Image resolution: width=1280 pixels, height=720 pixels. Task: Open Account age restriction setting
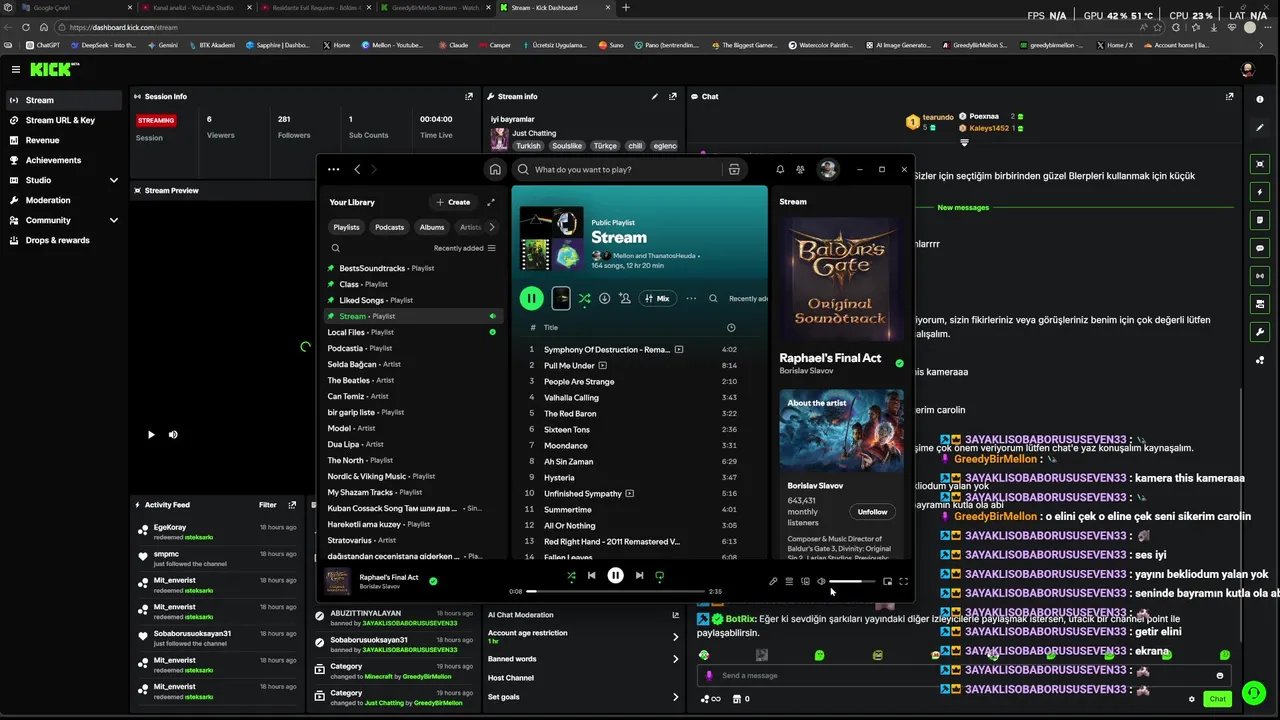[583, 636]
